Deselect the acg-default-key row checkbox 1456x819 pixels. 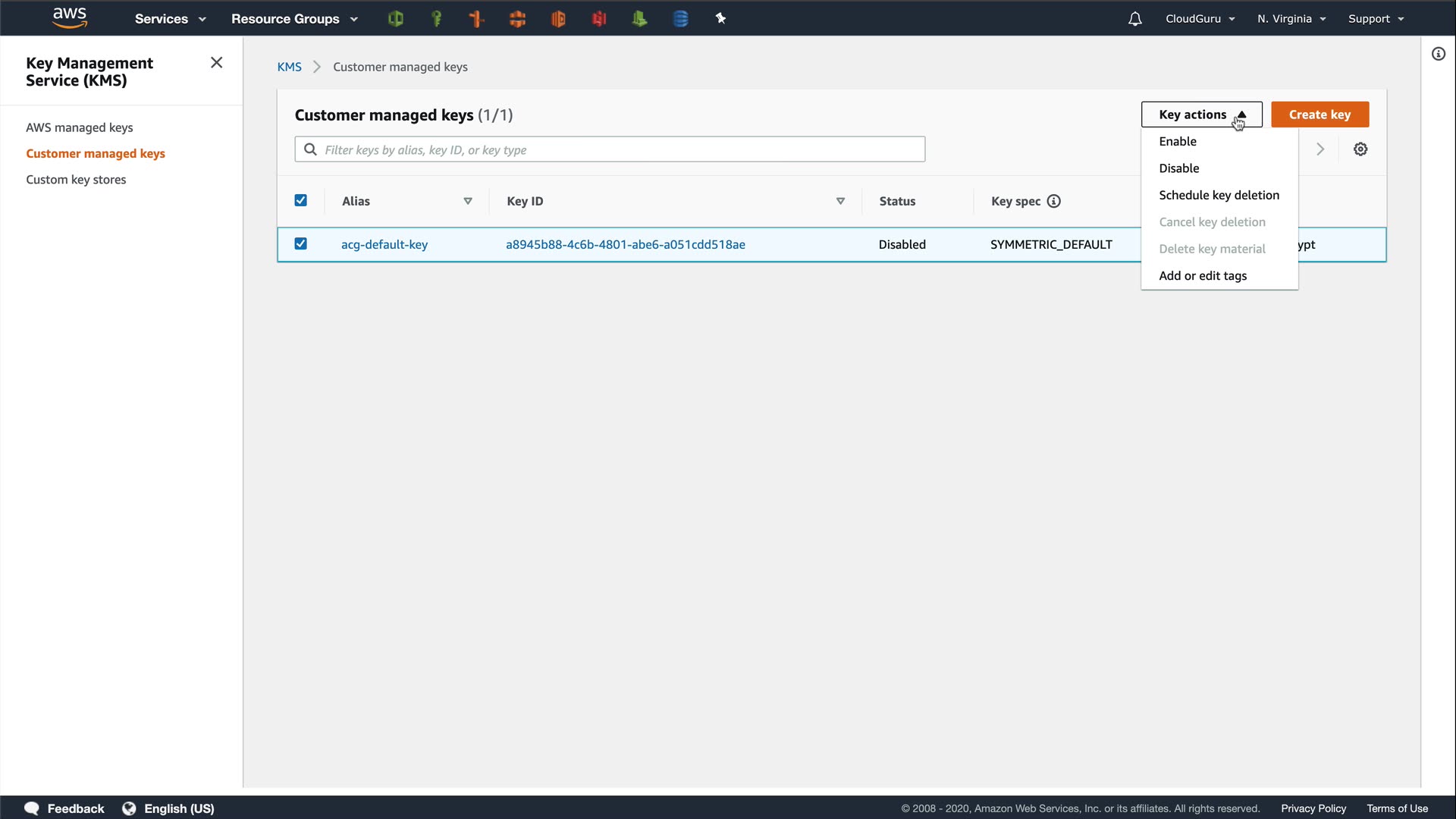[300, 243]
